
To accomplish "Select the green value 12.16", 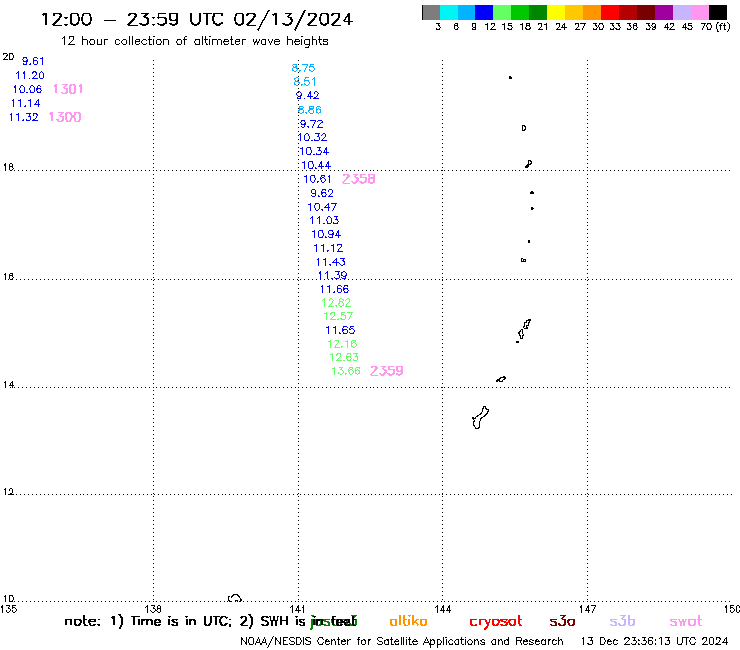I will coord(342,344).
